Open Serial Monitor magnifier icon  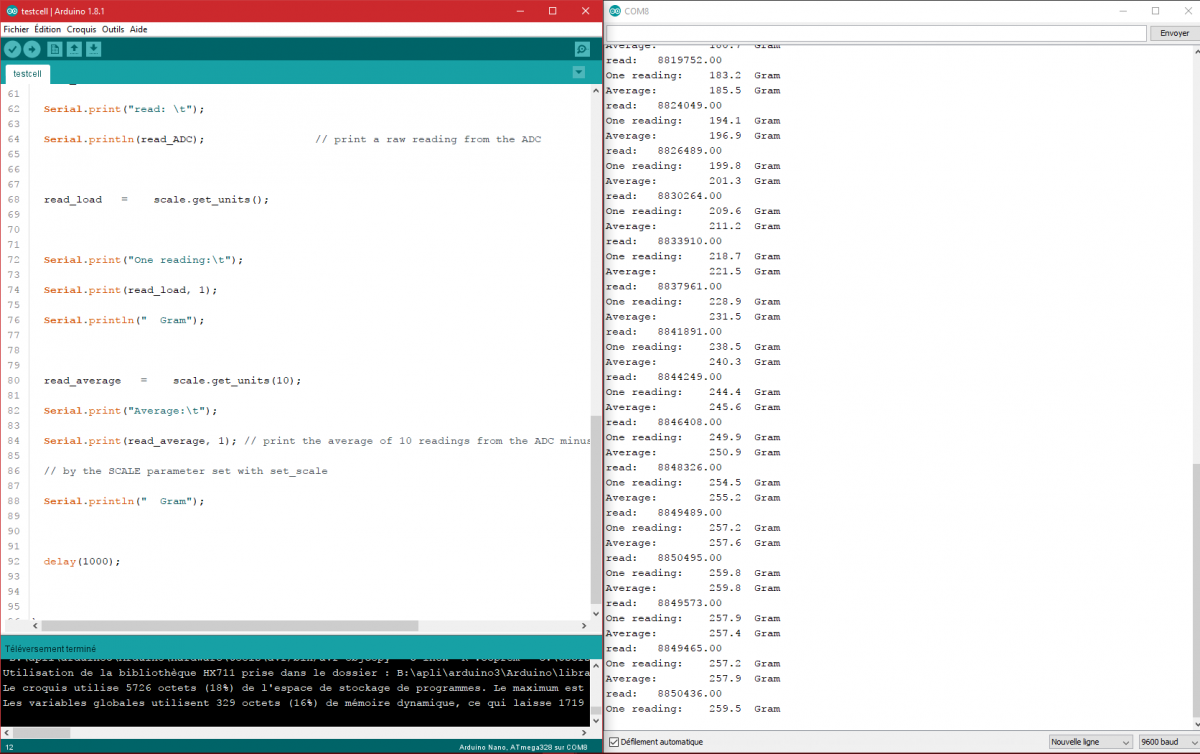click(x=582, y=49)
